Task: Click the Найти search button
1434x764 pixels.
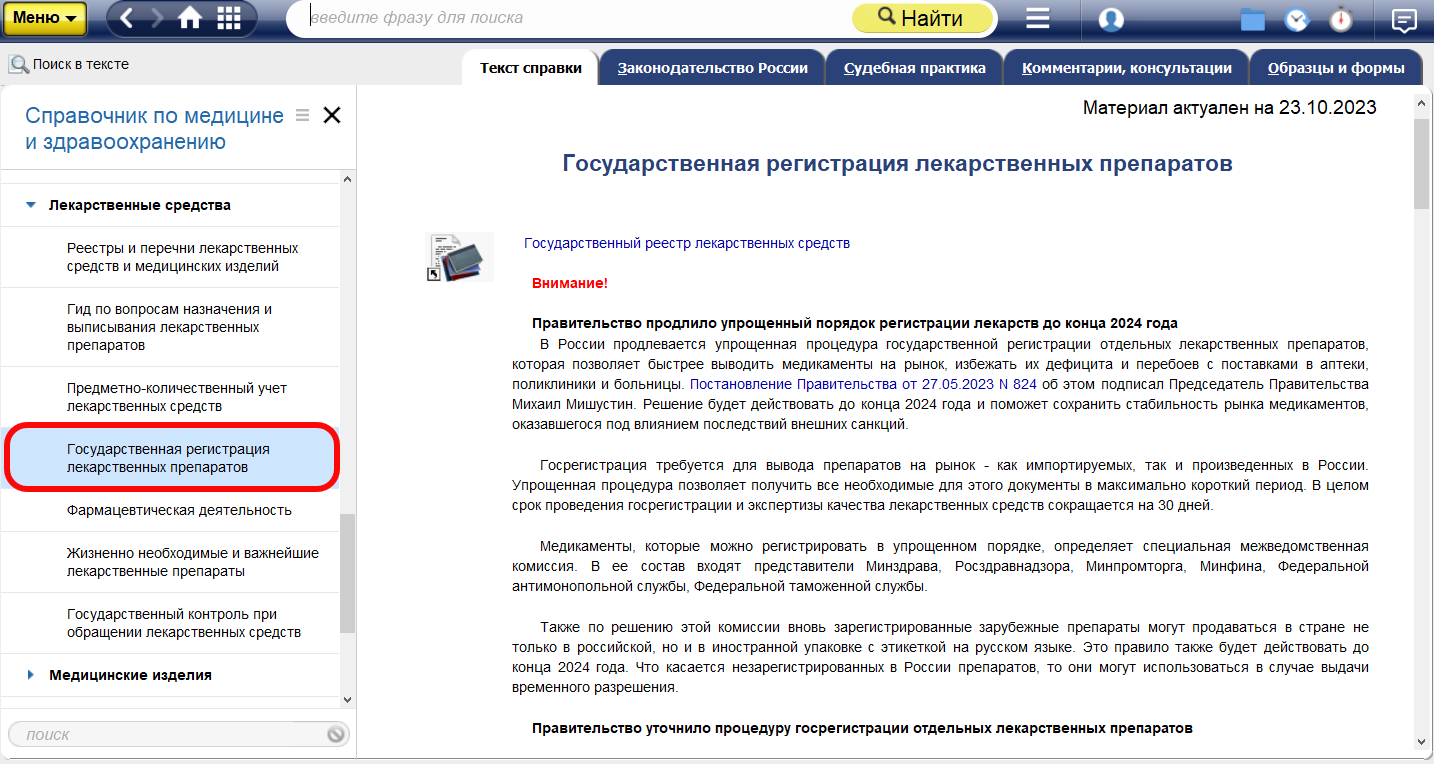Action: (922, 18)
